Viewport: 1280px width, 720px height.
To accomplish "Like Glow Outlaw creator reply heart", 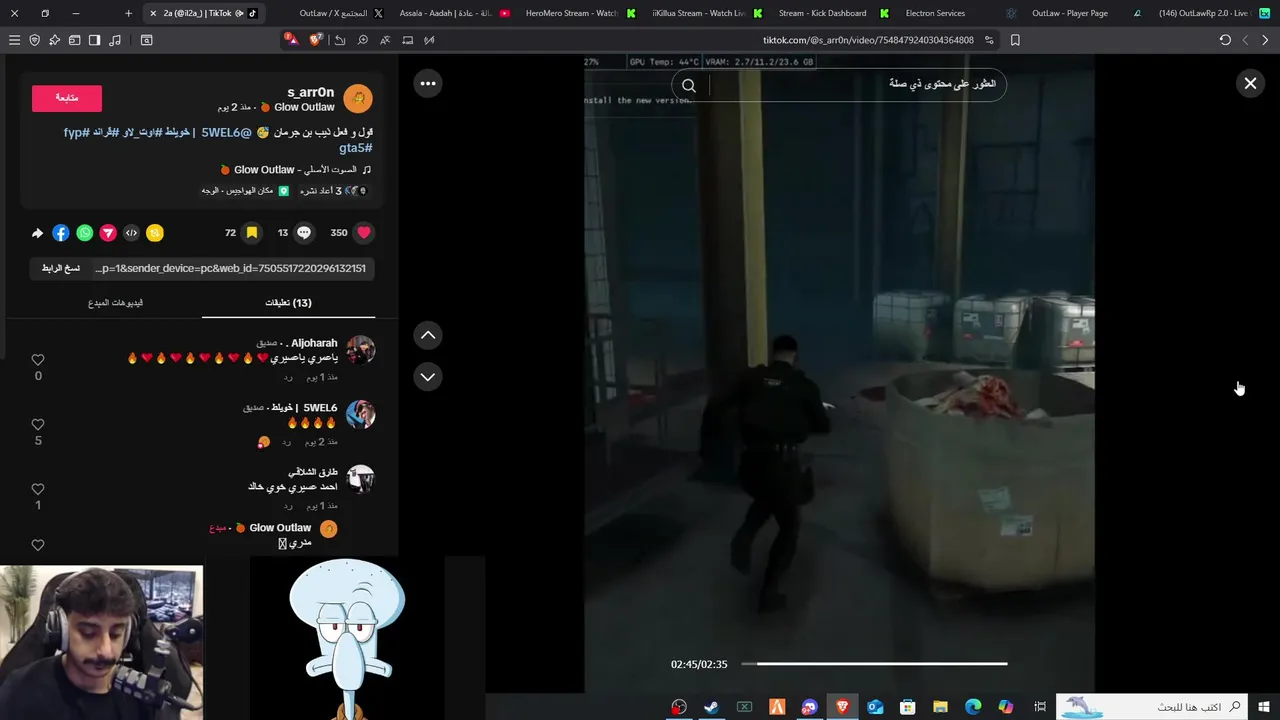I will [38, 546].
